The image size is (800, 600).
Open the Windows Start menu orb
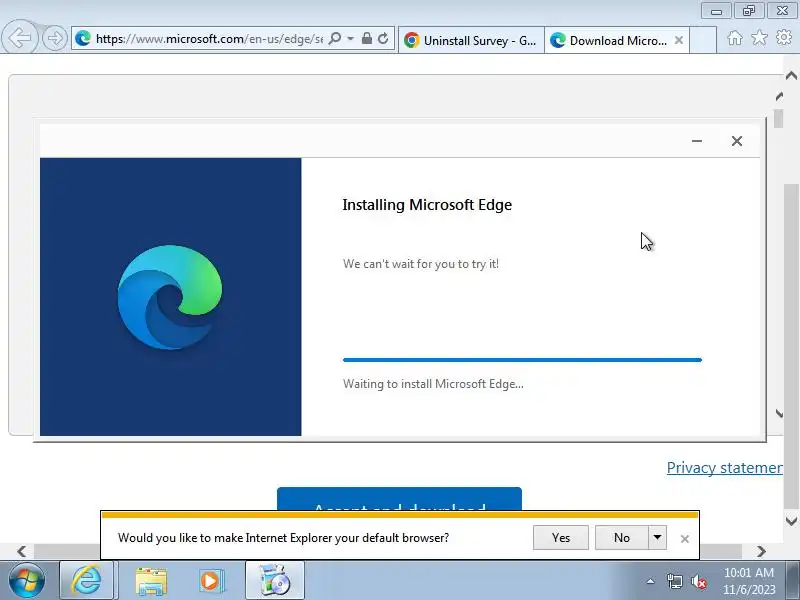(26, 580)
